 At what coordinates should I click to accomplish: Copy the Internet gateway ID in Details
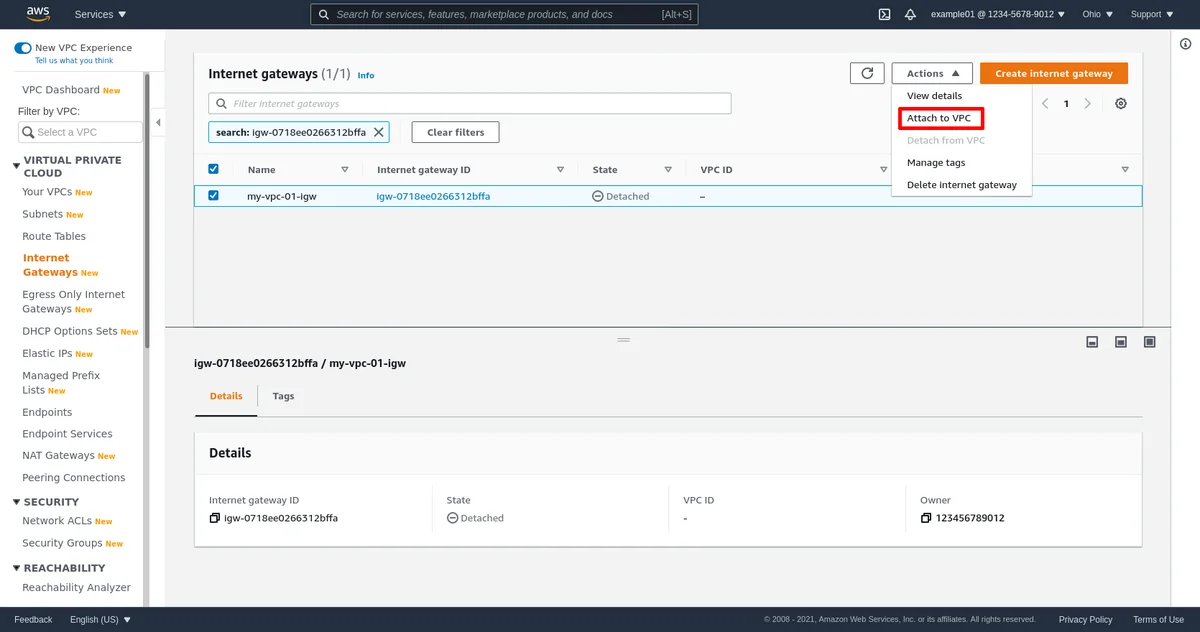tap(214, 518)
